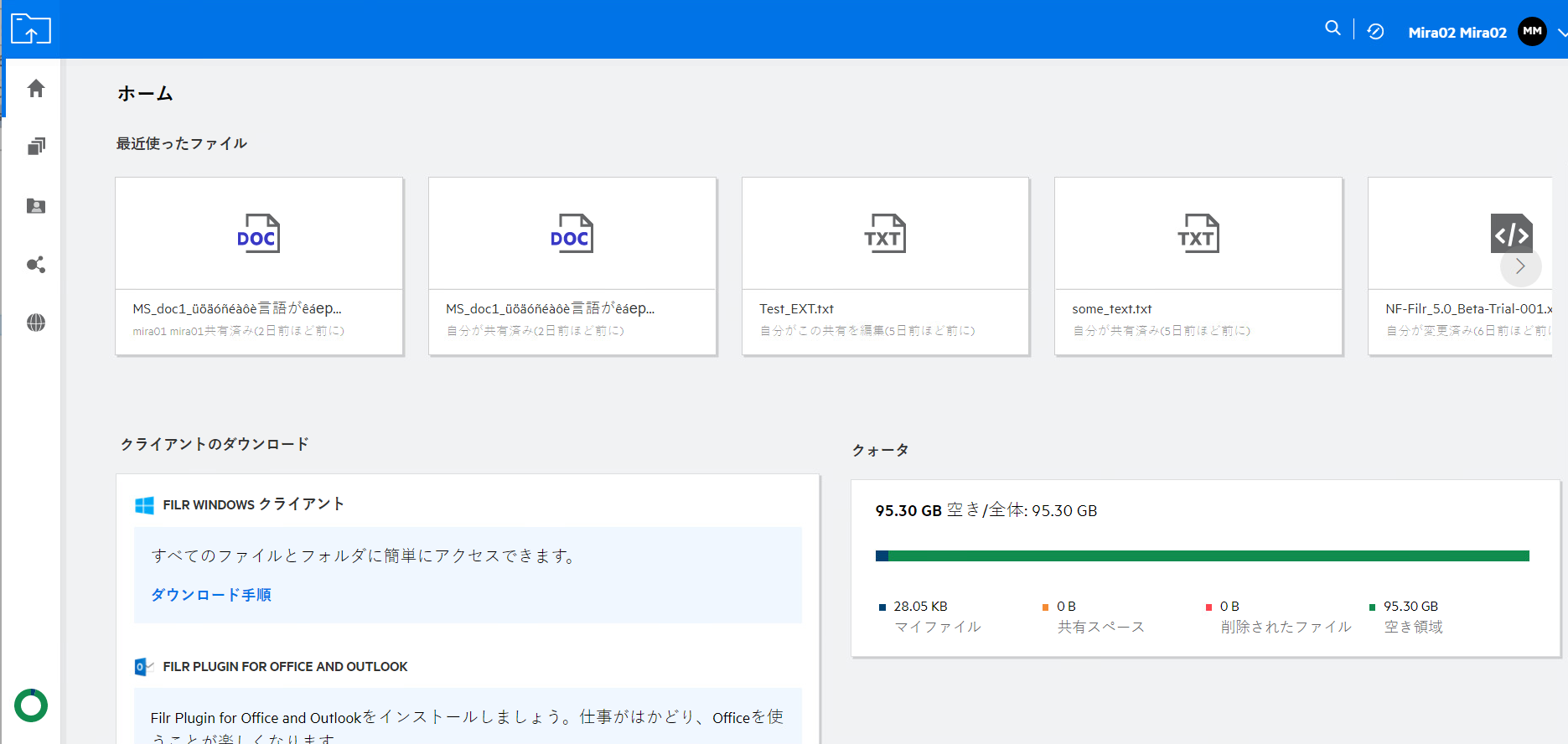This screenshot has height=744, width=1568.
Task: Click the green quota usage bar
Action: pyautogui.click(x=1207, y=555)
